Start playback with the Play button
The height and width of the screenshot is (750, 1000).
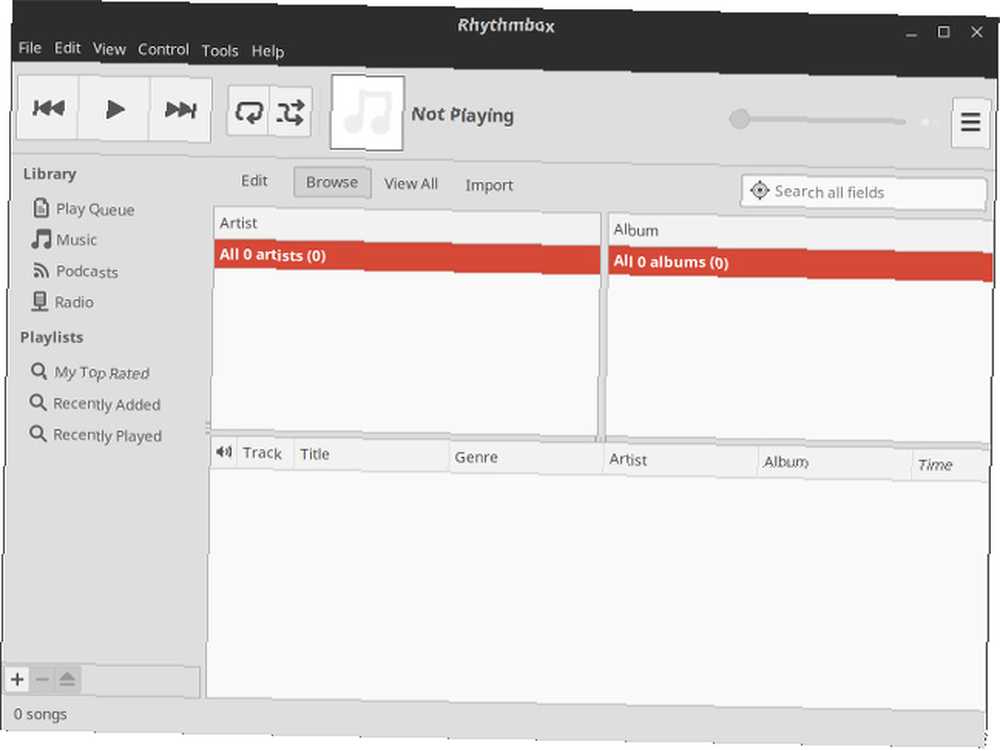pyautogui.click(x=115, y=109)
